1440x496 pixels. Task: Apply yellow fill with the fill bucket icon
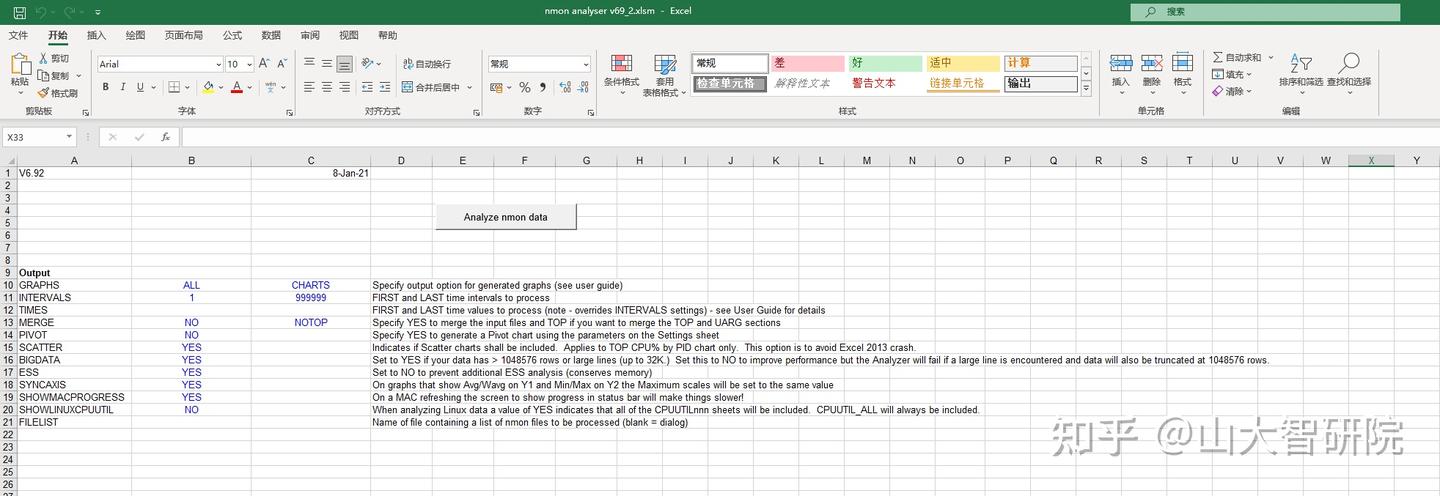pos(207,87)
